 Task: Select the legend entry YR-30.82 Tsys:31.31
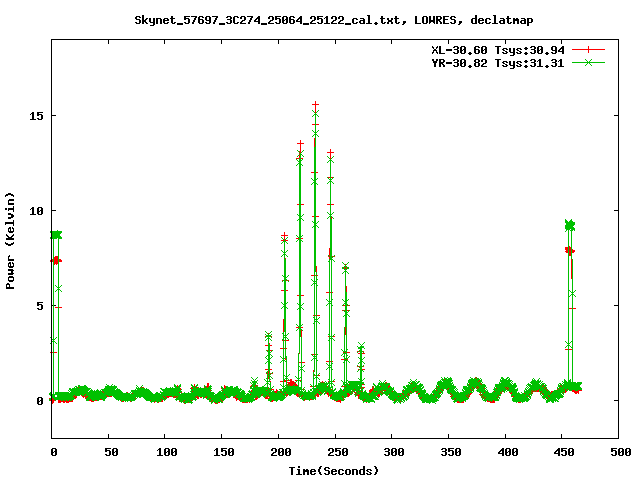point(498,63)
